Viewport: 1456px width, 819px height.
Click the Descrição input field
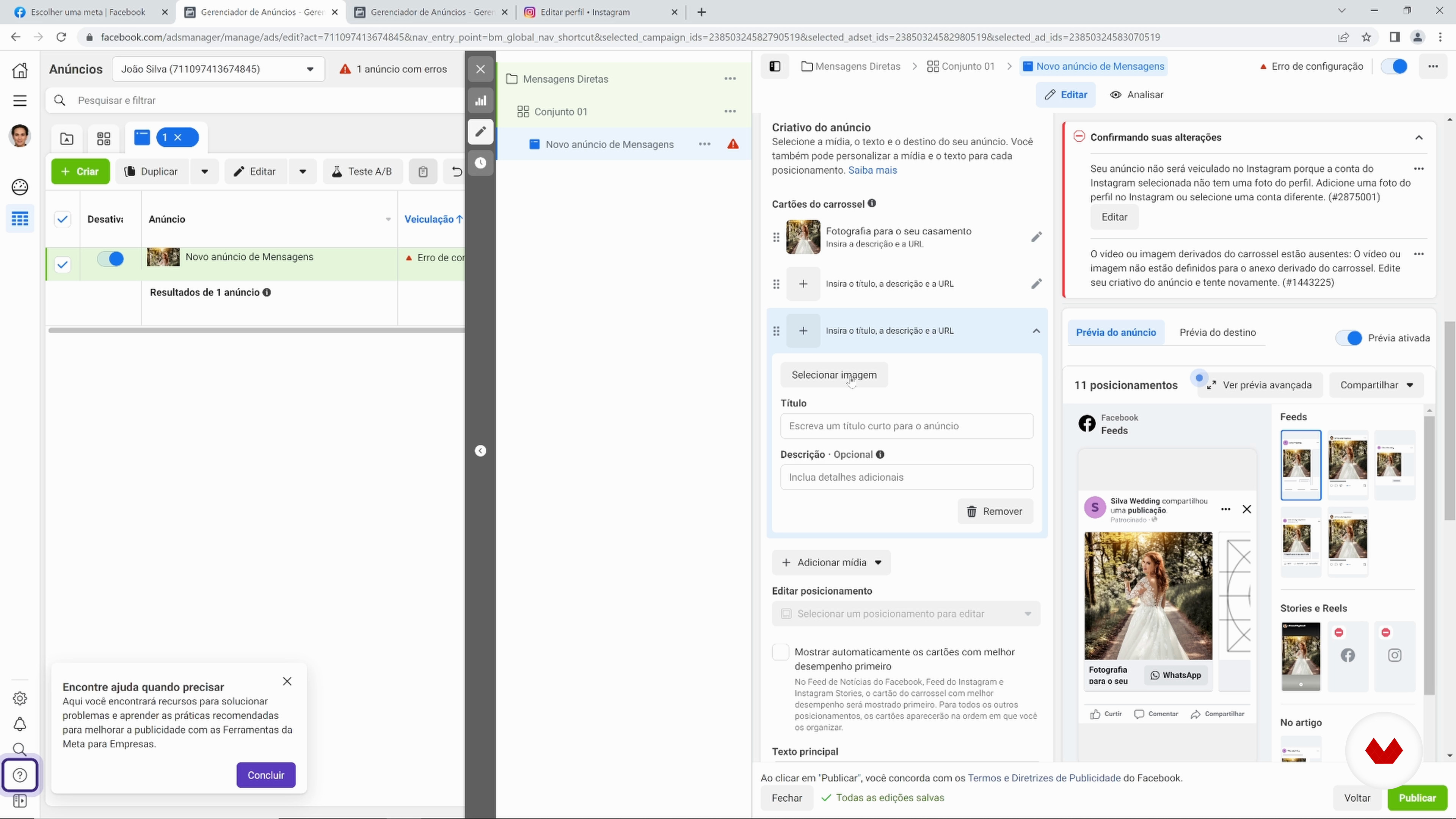(907, 478)
